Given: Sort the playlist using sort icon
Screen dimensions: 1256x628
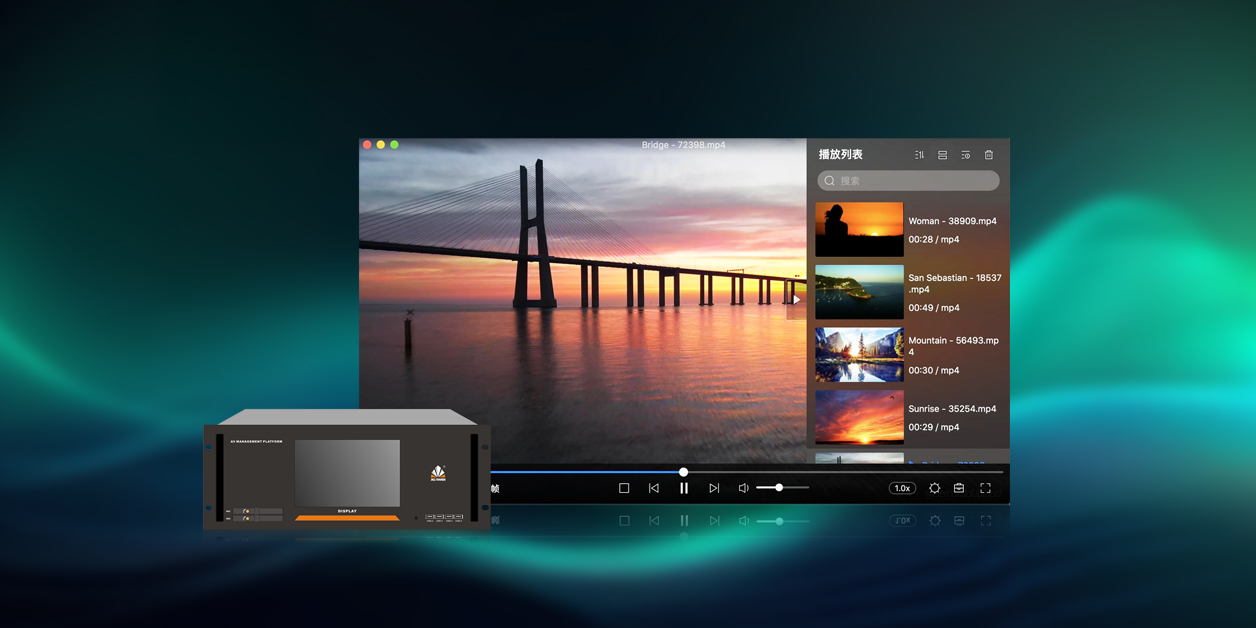Looking at the screenshot, I should point(919,155).
